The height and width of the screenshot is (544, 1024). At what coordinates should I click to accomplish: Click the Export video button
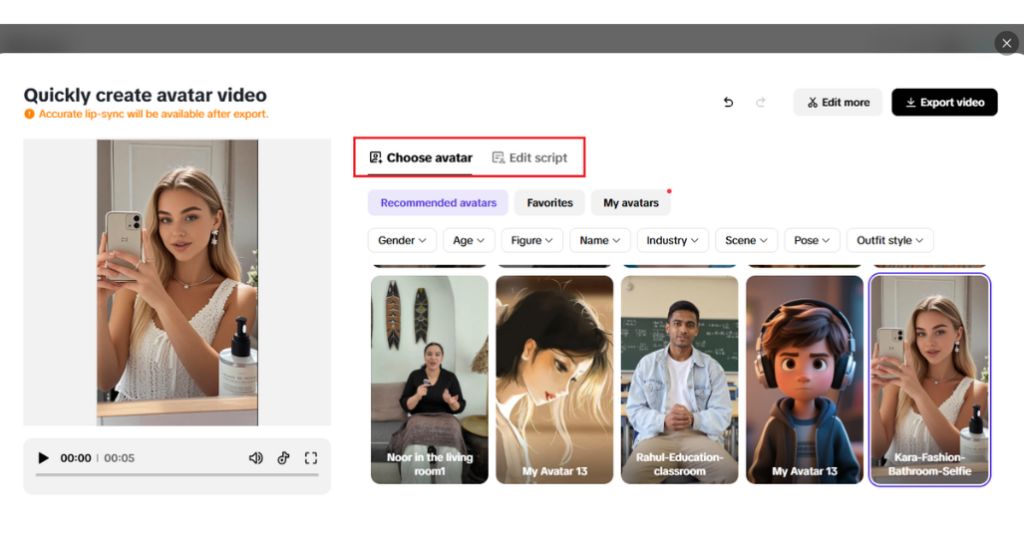[x=944, y=102]
